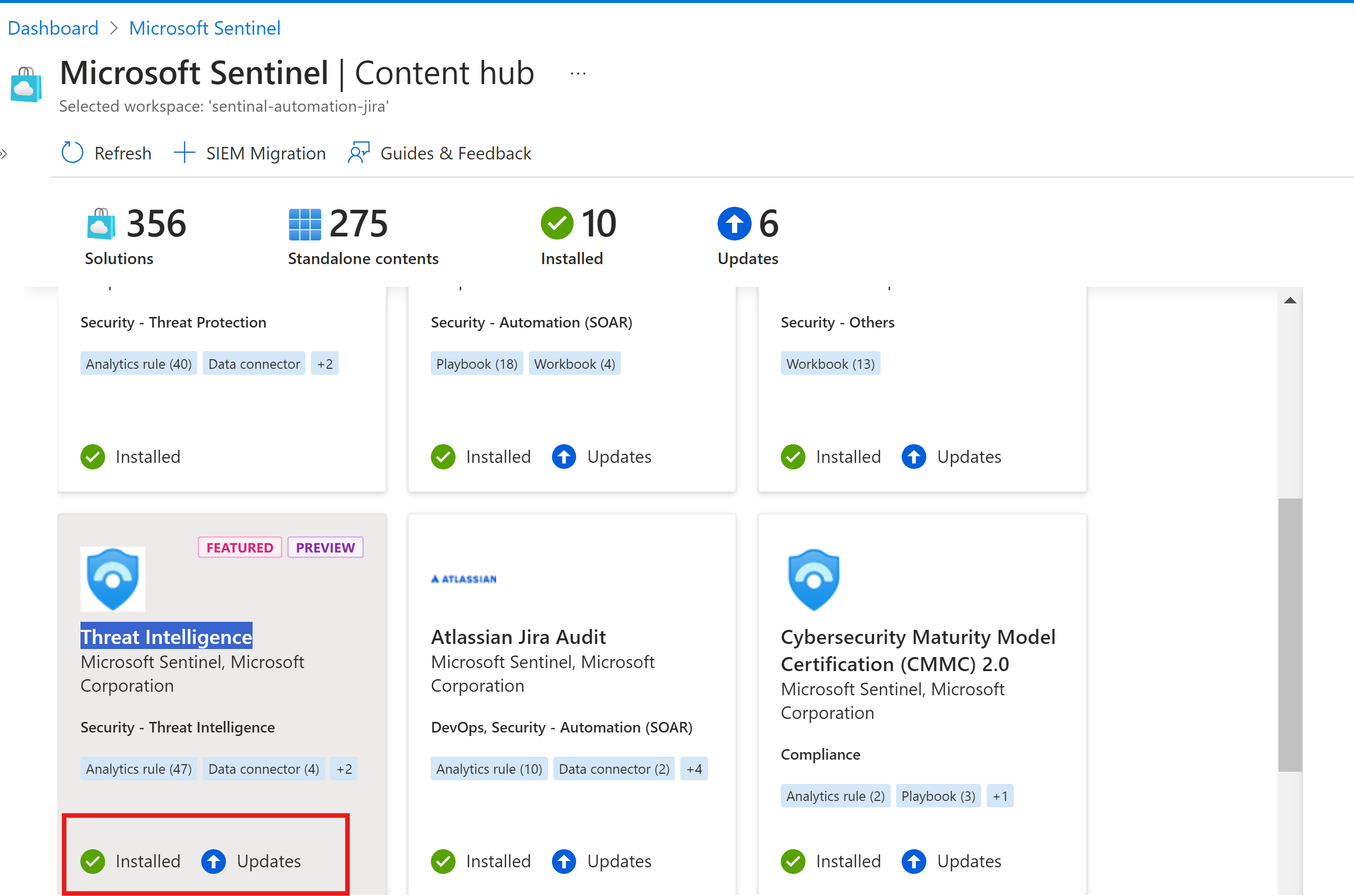Go to Microsoft Sentinel breadcrumb

pos(205,28)
